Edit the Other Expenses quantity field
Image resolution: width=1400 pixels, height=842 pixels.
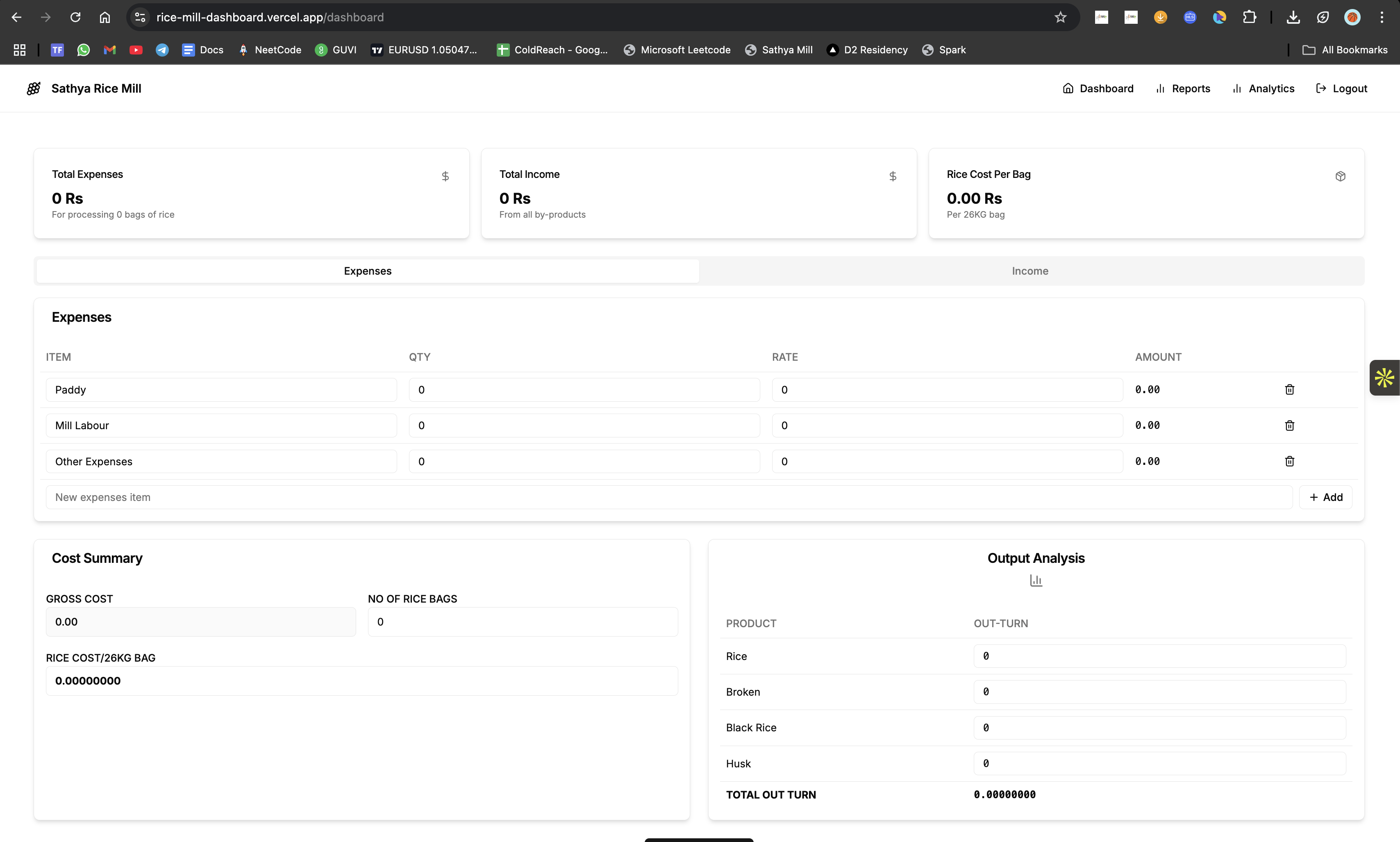coord(584,461)
